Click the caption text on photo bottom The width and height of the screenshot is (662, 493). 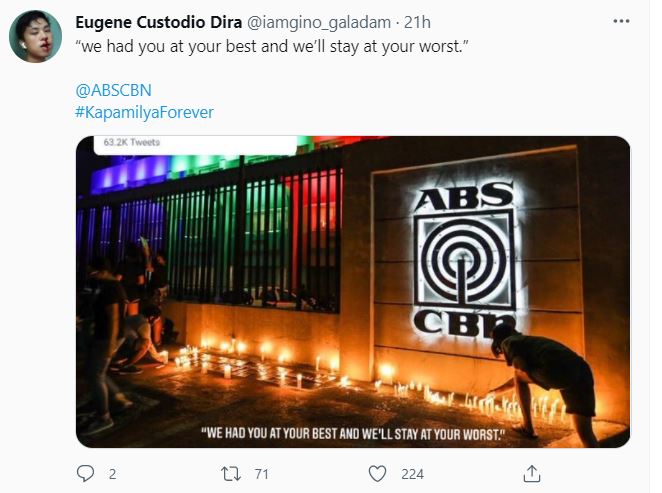click(353, 433)
